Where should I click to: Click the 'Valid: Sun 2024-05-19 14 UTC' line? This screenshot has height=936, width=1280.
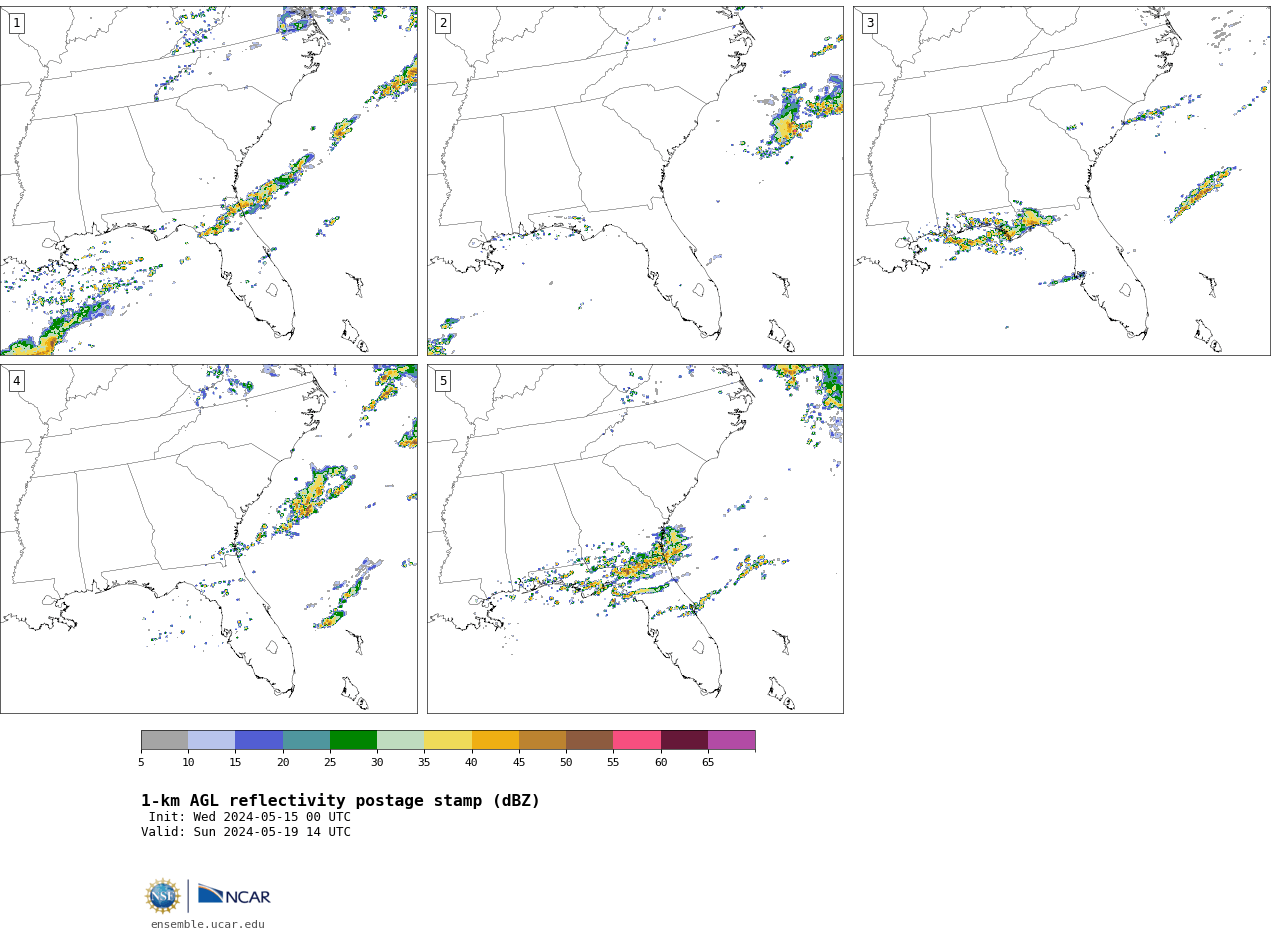point(246,832)
